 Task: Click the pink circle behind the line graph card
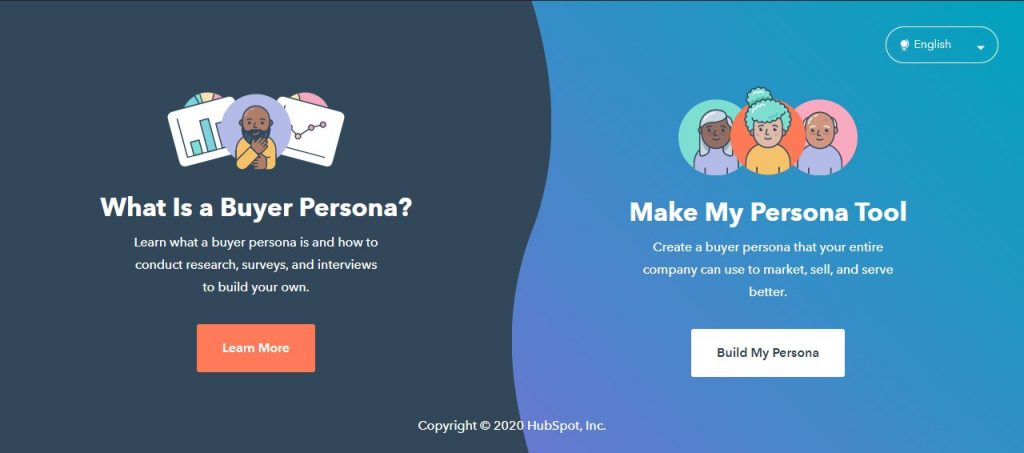click(x=310, y=99)
